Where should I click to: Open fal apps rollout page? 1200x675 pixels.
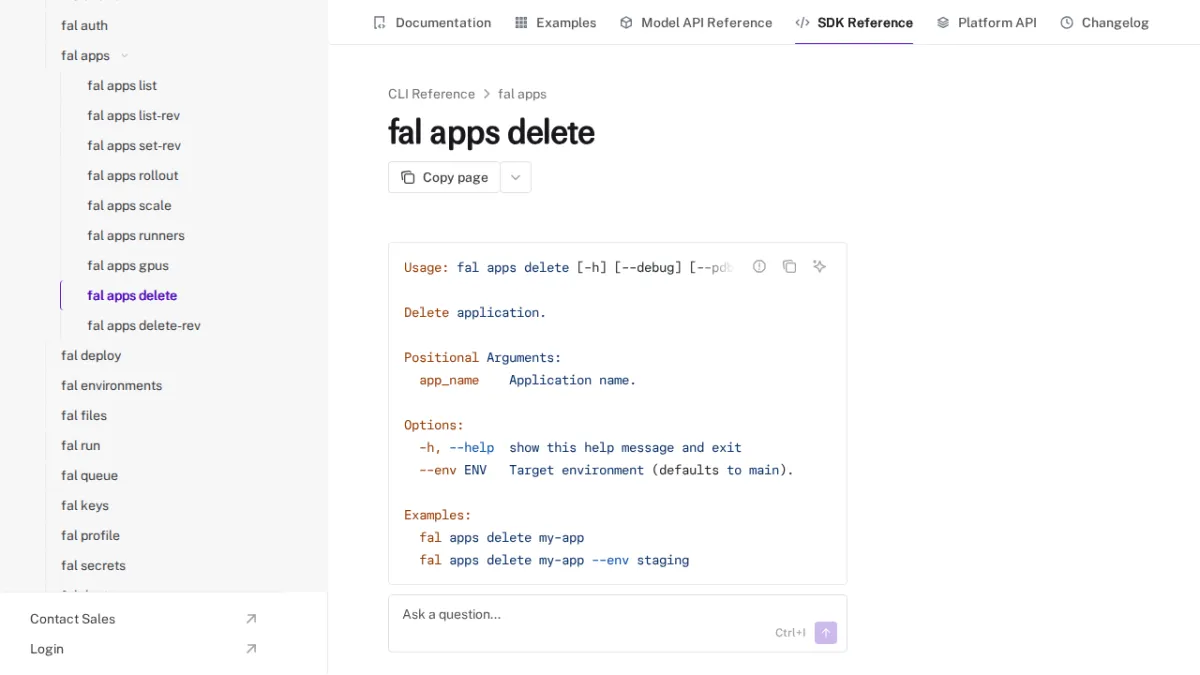pyautogui.click(x=132, y=176)
